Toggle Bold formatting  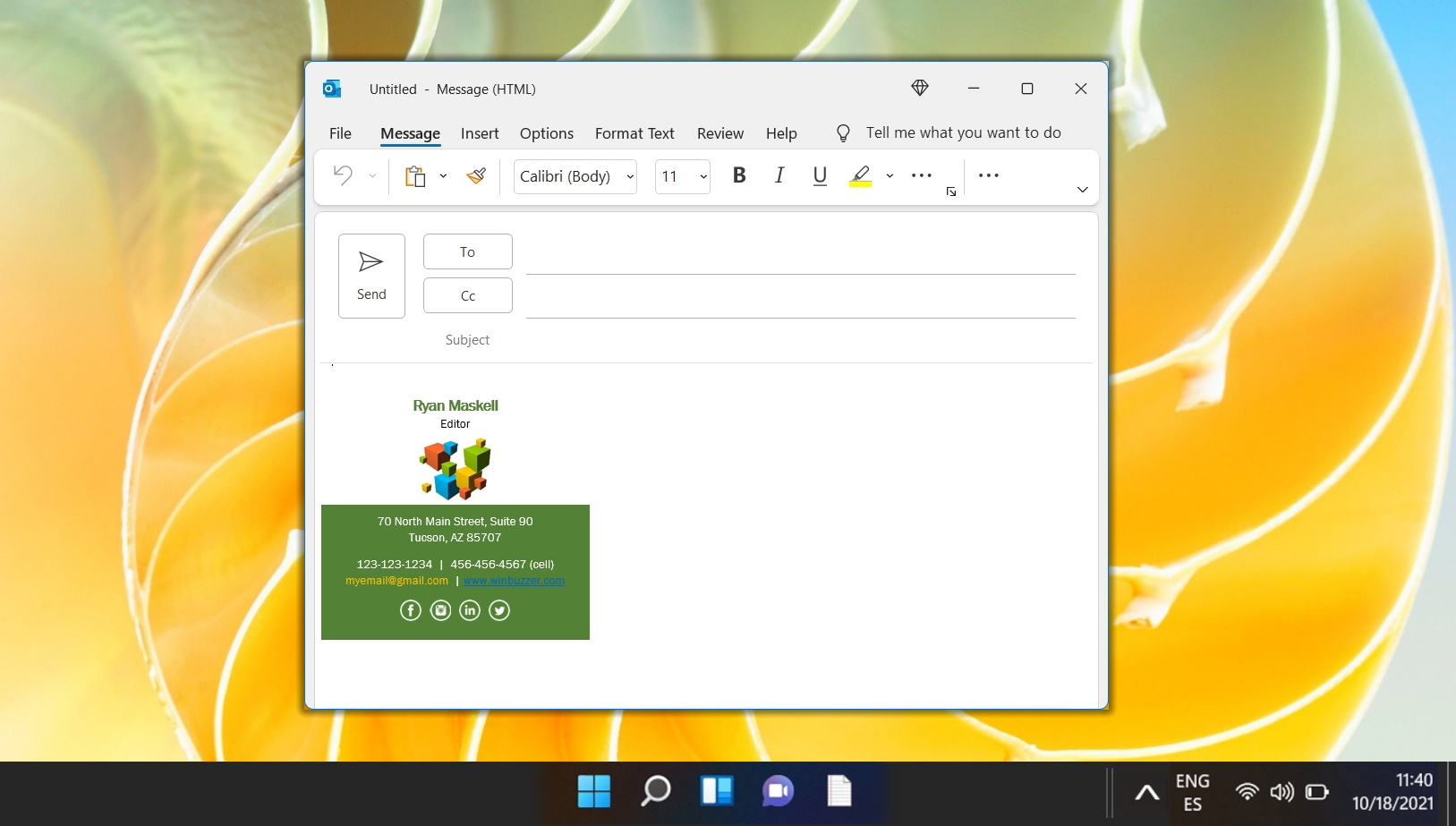[739, 175]
